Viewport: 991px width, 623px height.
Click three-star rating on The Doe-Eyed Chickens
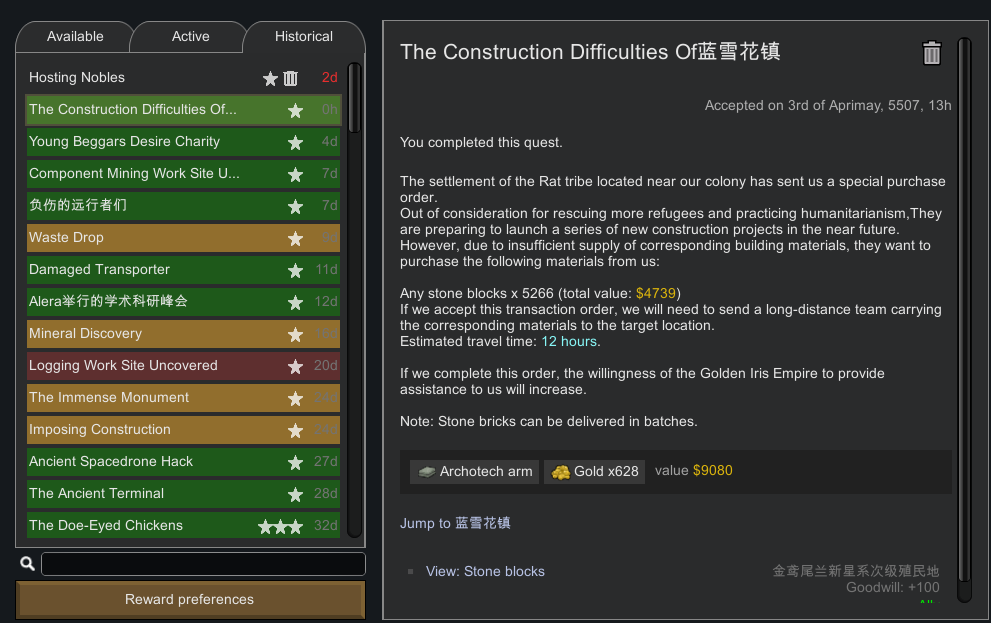[x=281, y=526]
